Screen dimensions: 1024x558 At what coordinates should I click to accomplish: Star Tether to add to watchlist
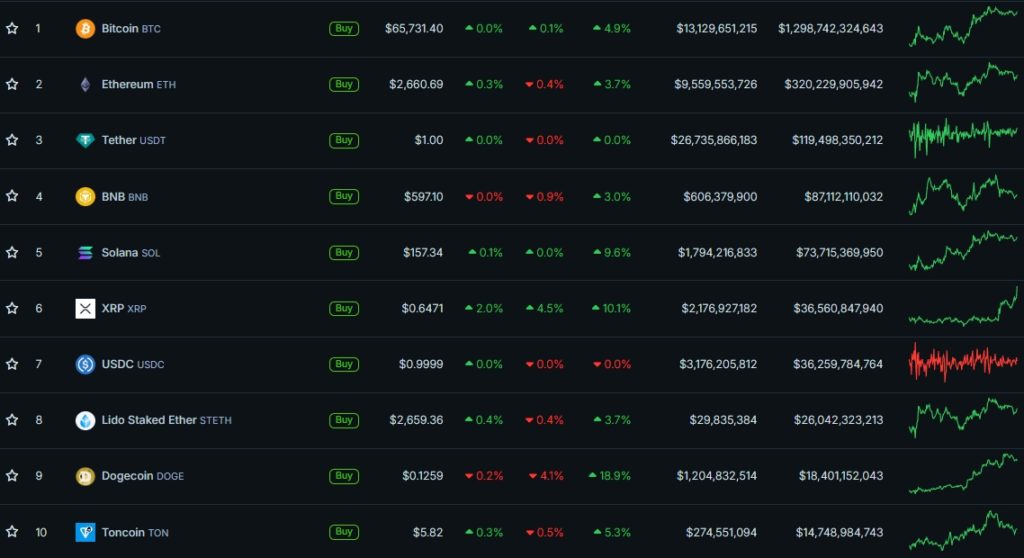pos(12,140)
